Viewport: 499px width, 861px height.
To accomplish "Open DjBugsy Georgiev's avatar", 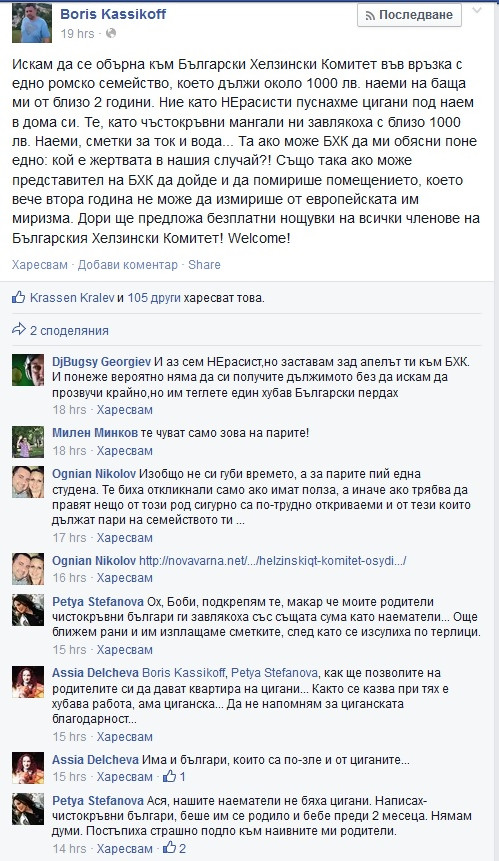I will pyautogui.click(x=28, y=370).
